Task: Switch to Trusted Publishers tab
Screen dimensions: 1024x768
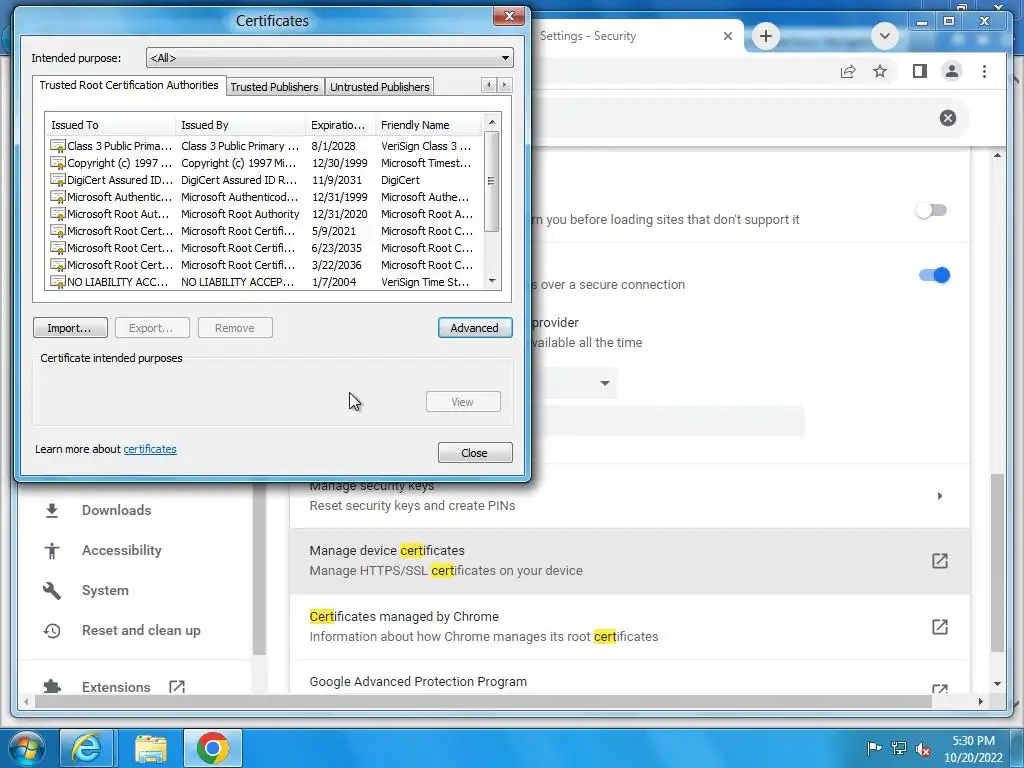Action: 274,87
